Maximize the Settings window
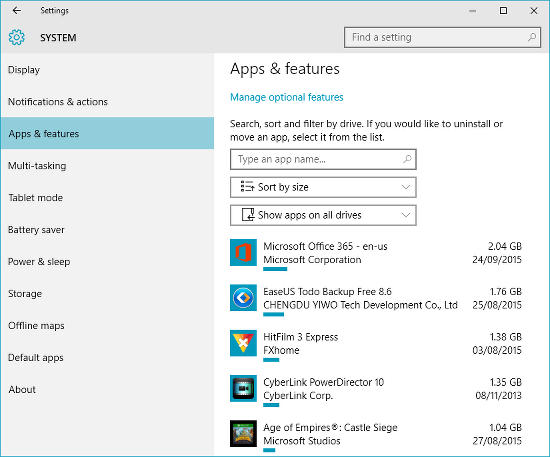 [503, 11]
